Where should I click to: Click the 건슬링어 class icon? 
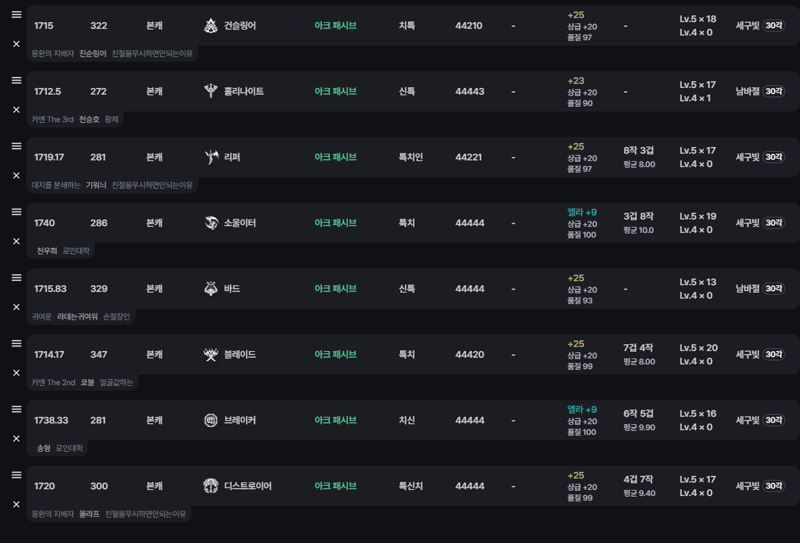211,26
